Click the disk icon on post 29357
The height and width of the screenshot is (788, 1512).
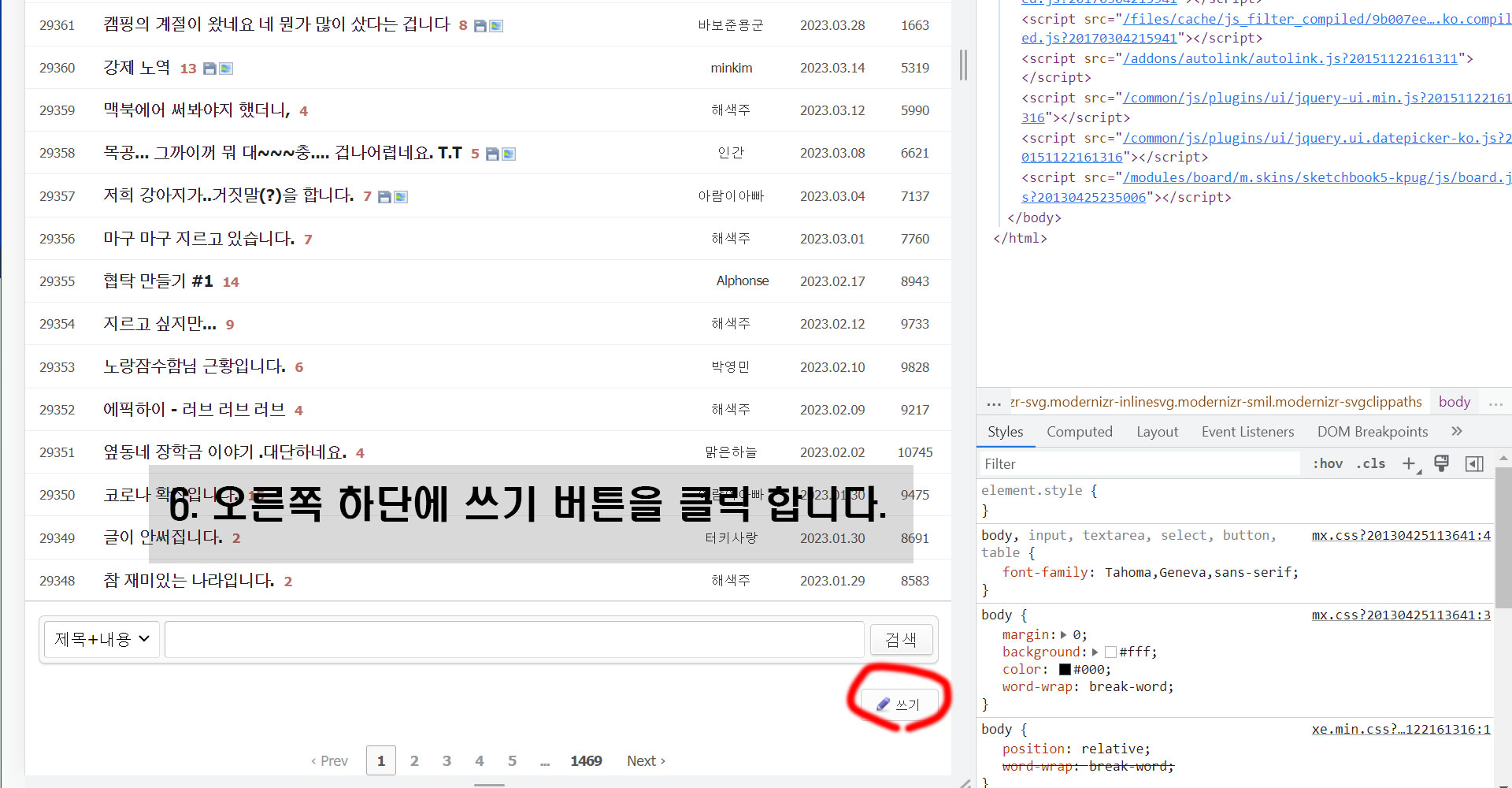tap(384, 197)
